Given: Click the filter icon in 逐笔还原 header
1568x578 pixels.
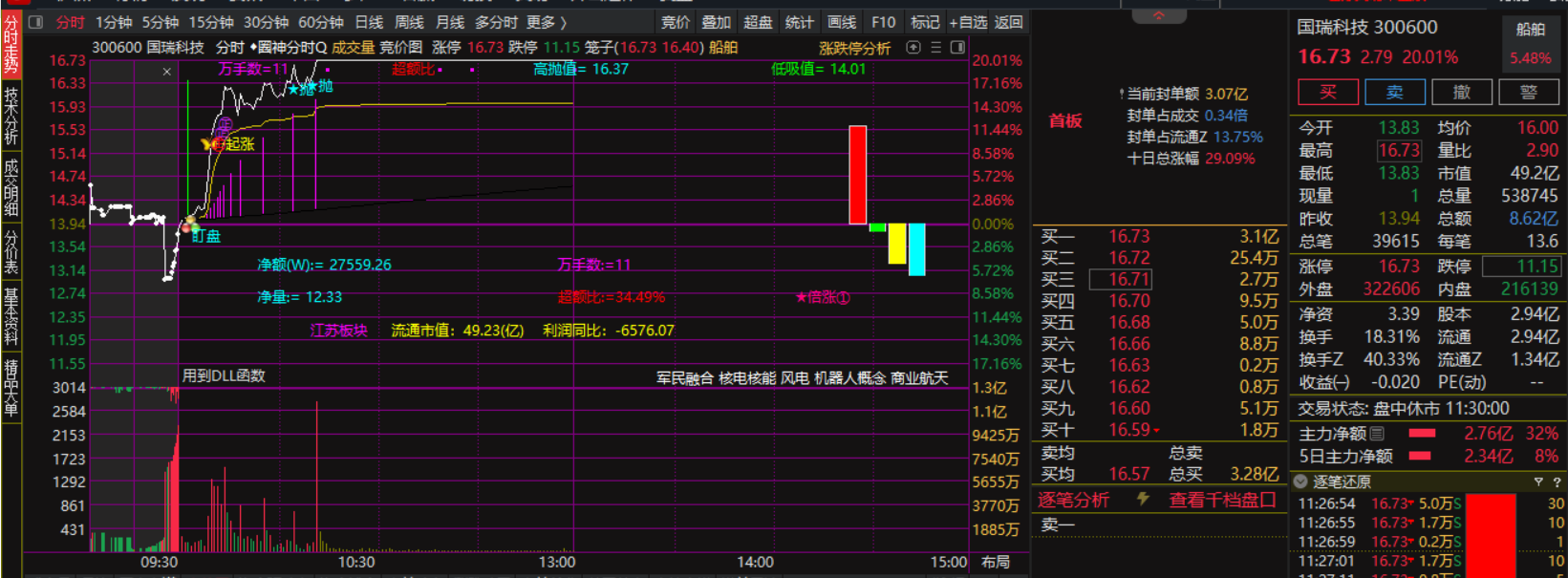Looking at the screenshot, I should (1538, 482).
